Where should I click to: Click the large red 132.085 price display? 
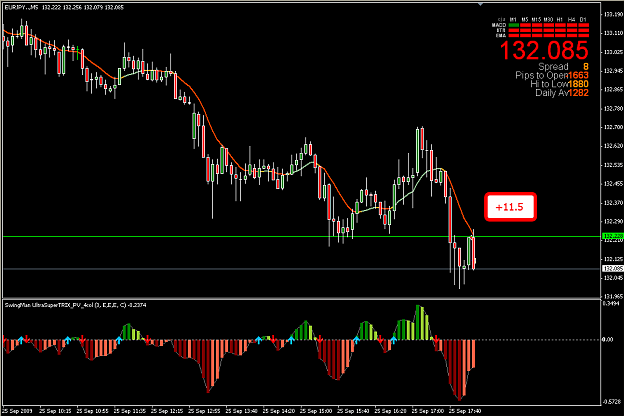544,50
